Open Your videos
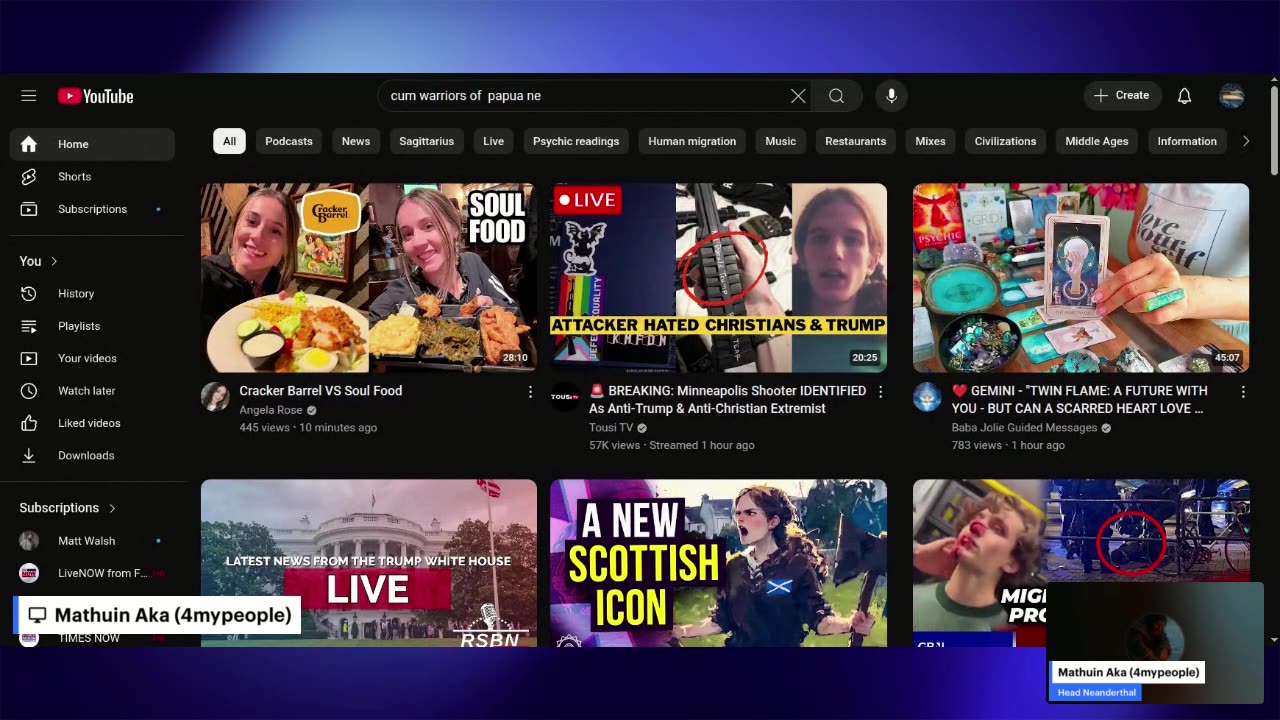 [93, 358]
